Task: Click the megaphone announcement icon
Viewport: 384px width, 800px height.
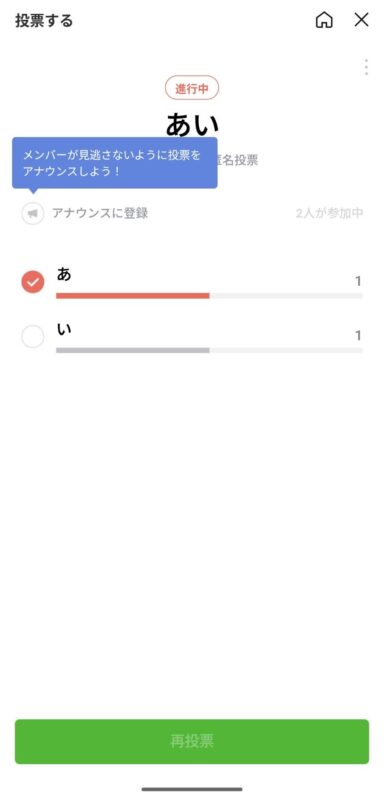Action: [x=33, y=213]
